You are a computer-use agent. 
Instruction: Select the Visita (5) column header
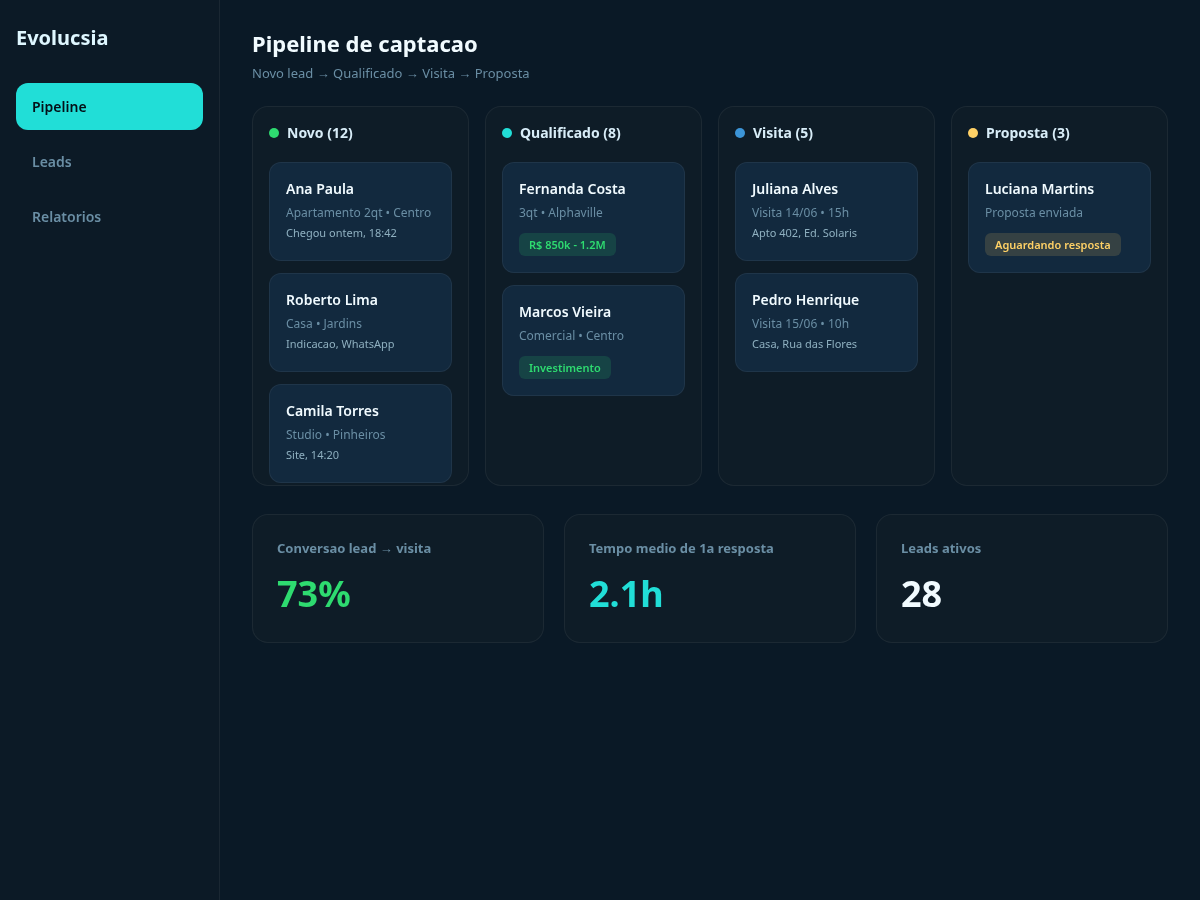pyautogui.click(x=783, y=133)
